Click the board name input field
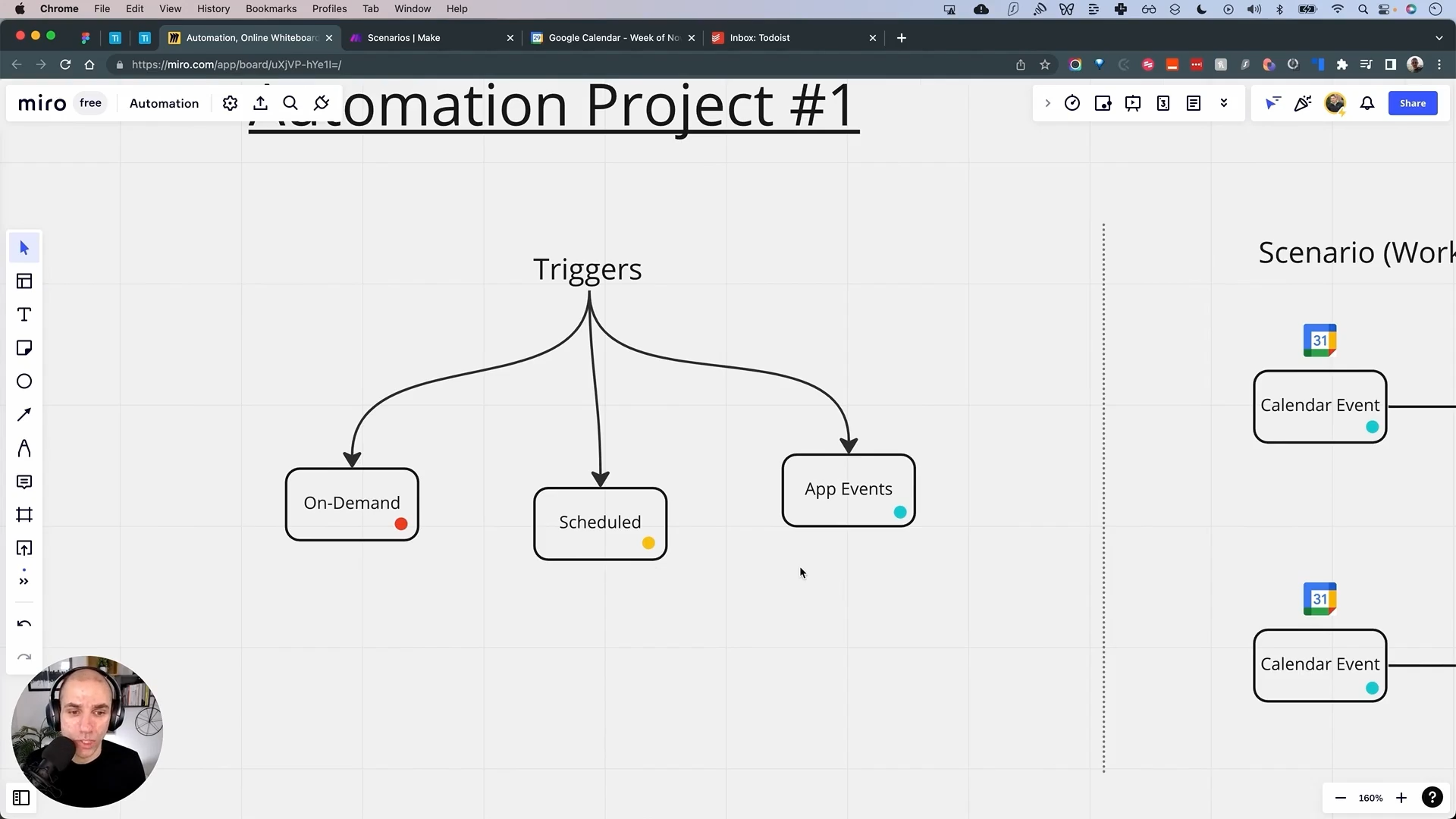 click(x=164, y=103)
